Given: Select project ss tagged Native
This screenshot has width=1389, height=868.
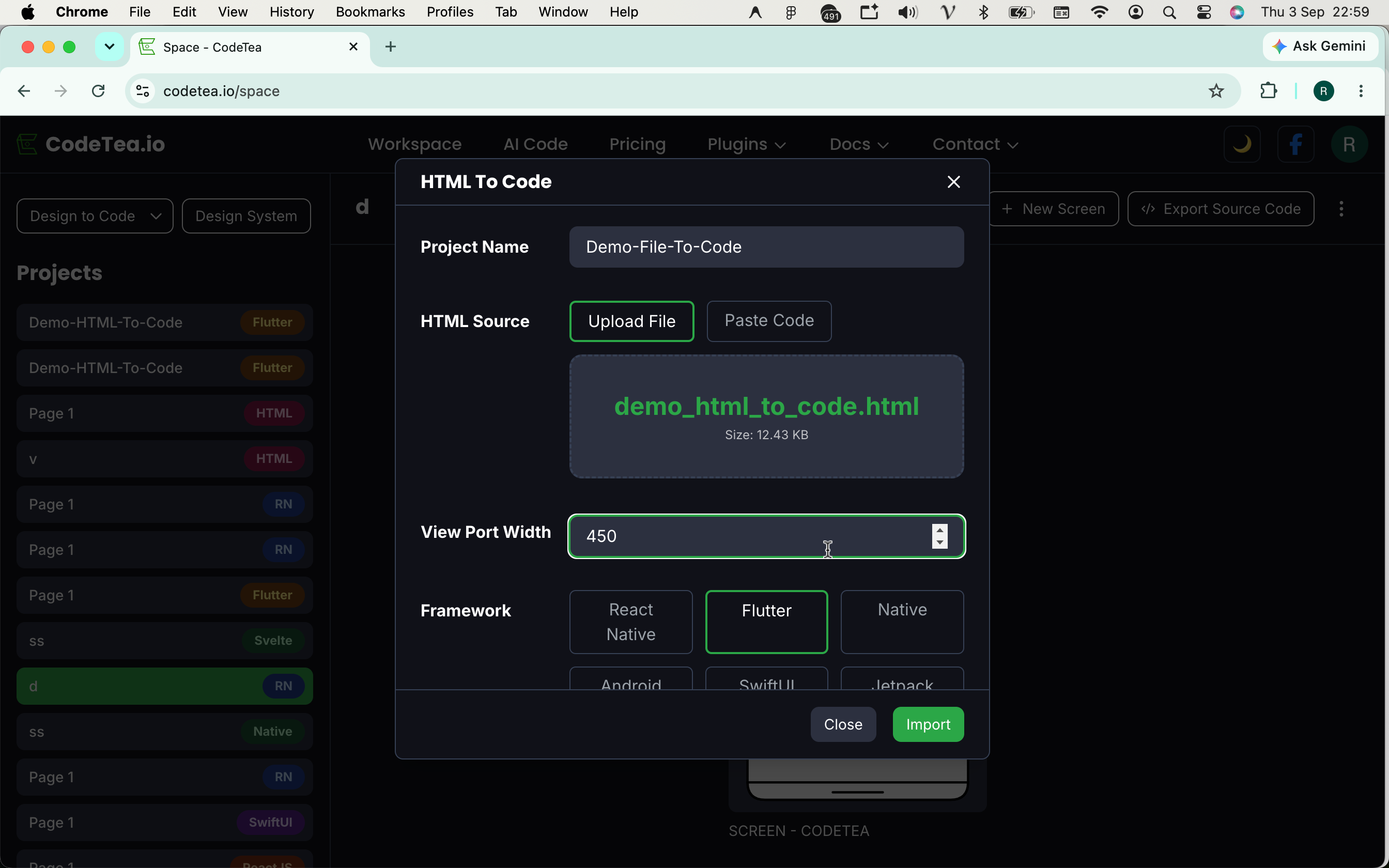Looking at the screenshot, I should pyautogui.click(x=165, y=732).
